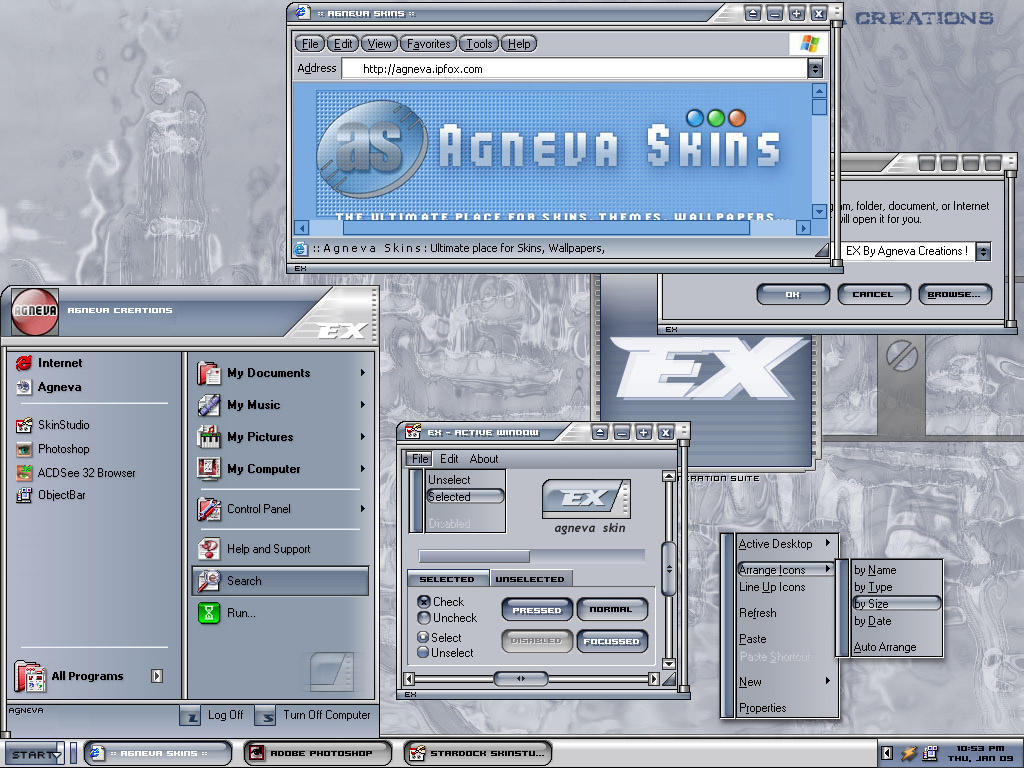Viewport: 1024px width, 768px height.
Task: Open Photoshop from the pinned list
Action: click(x=24, y=449)
